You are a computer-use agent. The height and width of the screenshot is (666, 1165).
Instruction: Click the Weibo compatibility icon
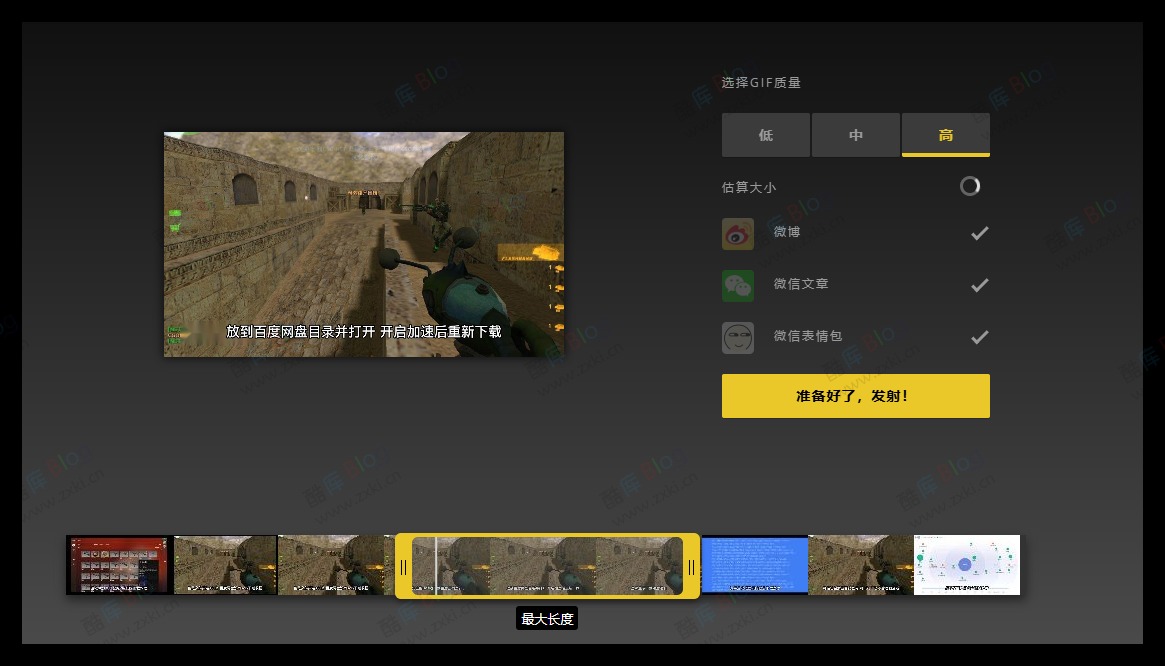738,233
